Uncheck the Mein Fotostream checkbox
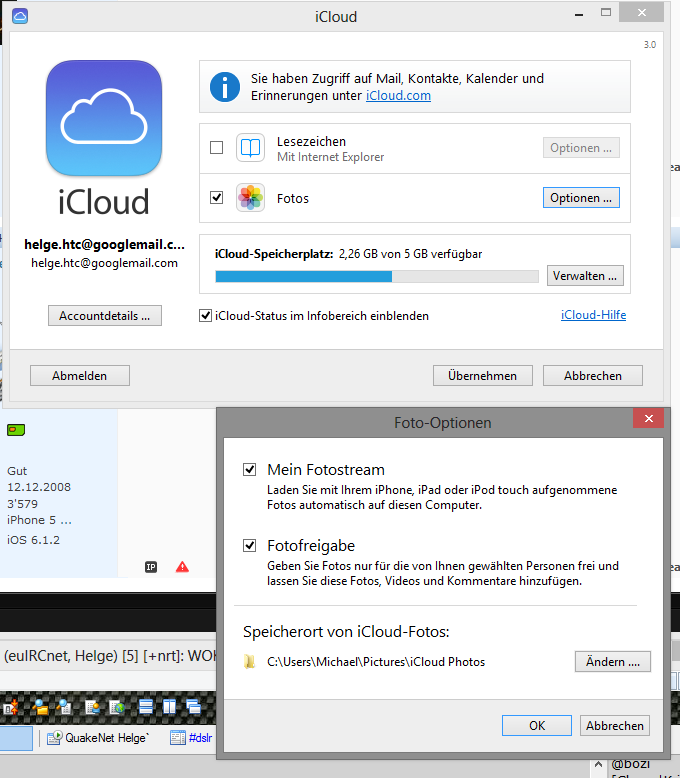 tap(249, 469)
